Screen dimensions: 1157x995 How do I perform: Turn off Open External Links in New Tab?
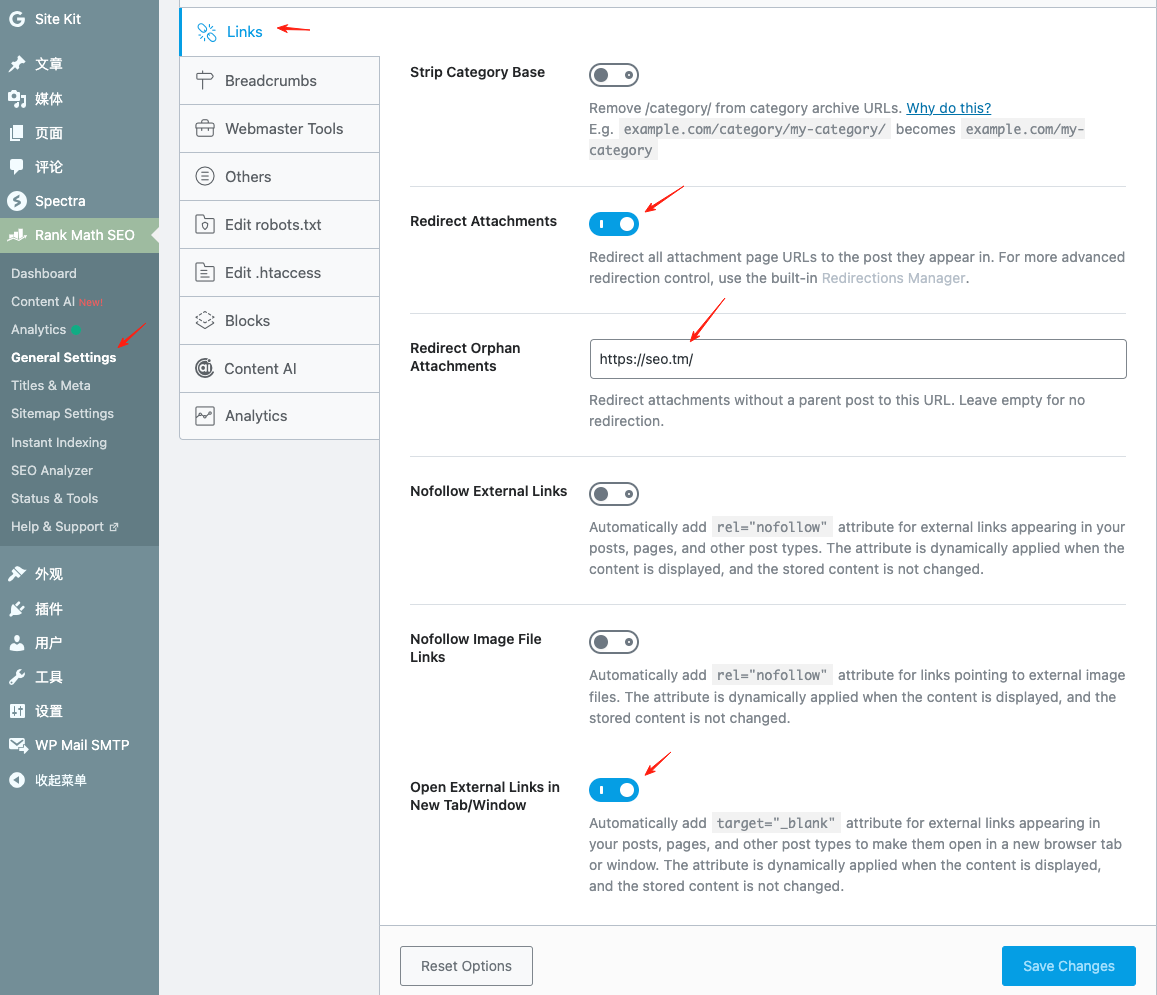coord(614,790)
